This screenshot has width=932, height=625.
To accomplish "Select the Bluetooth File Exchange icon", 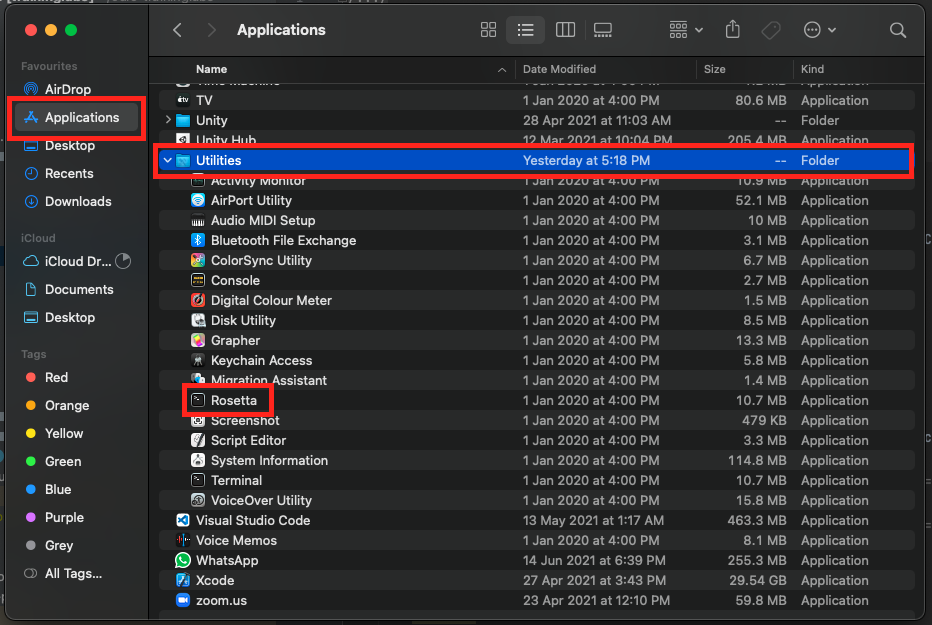I will (x=198, y=240).
